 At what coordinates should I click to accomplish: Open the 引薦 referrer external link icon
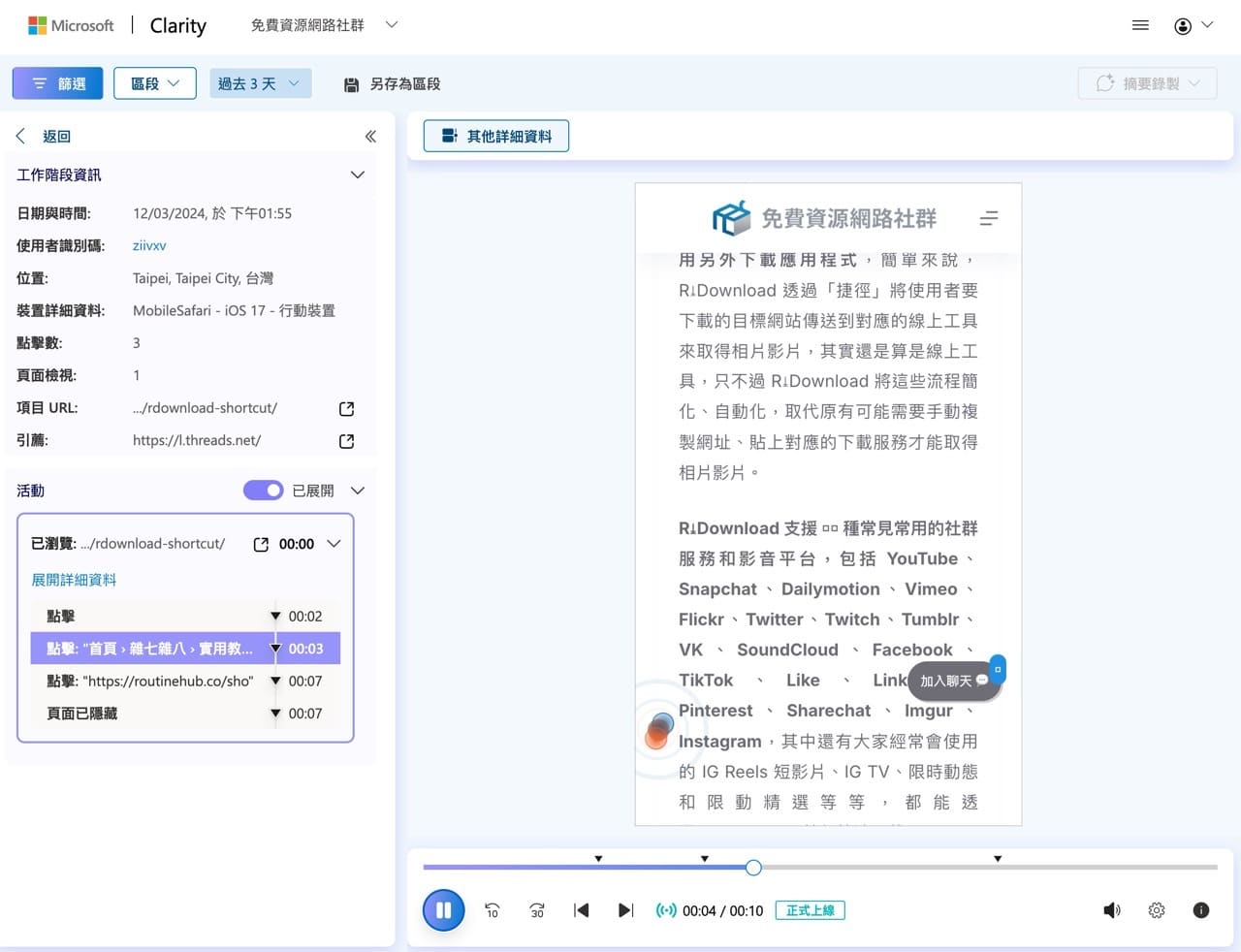pyautogui.click(x=346, y=441)
